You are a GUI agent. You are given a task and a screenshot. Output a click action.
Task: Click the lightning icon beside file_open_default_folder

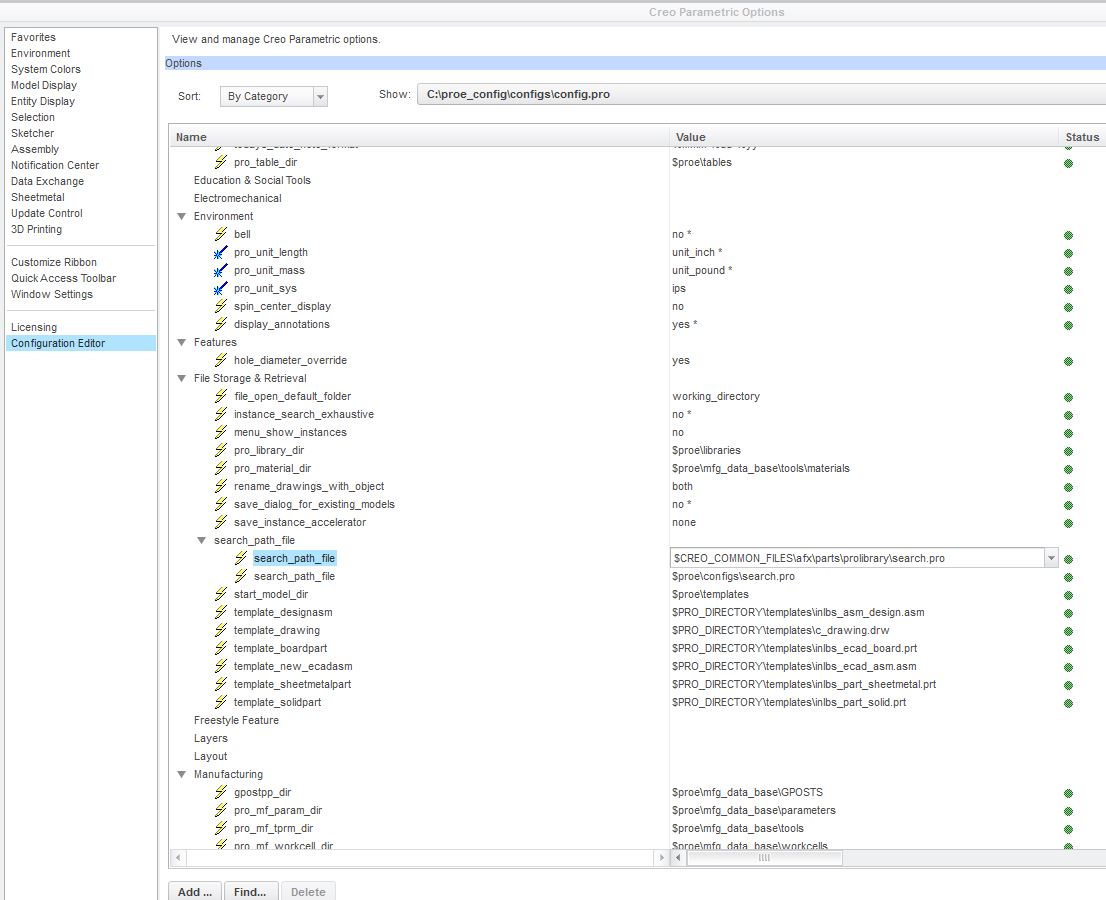coord(221,396)
